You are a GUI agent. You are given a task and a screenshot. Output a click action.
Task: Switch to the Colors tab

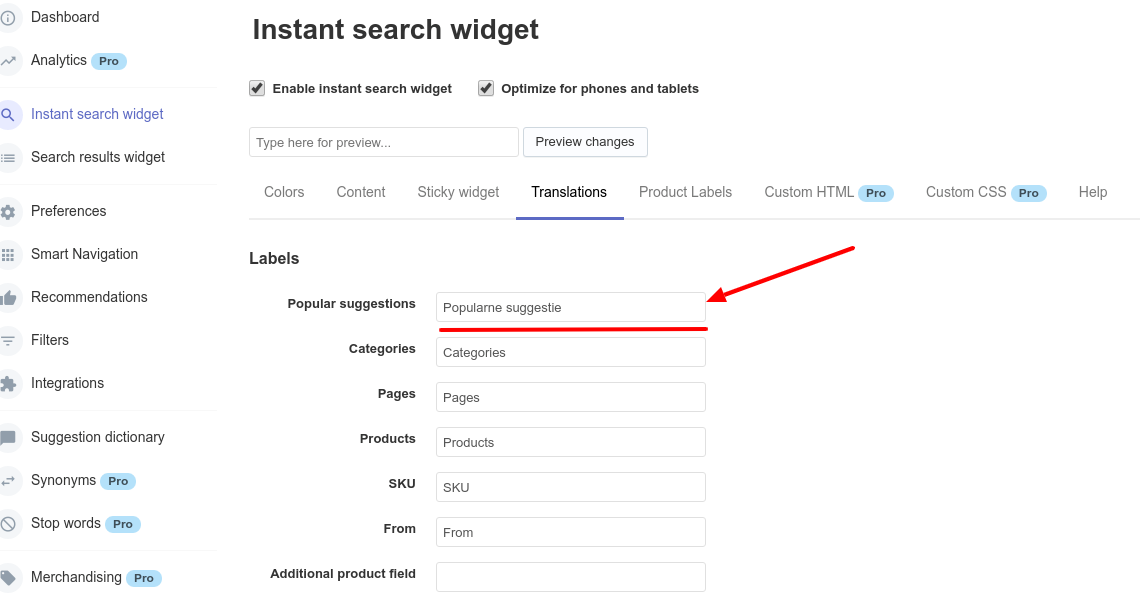[x=283, y=192]
